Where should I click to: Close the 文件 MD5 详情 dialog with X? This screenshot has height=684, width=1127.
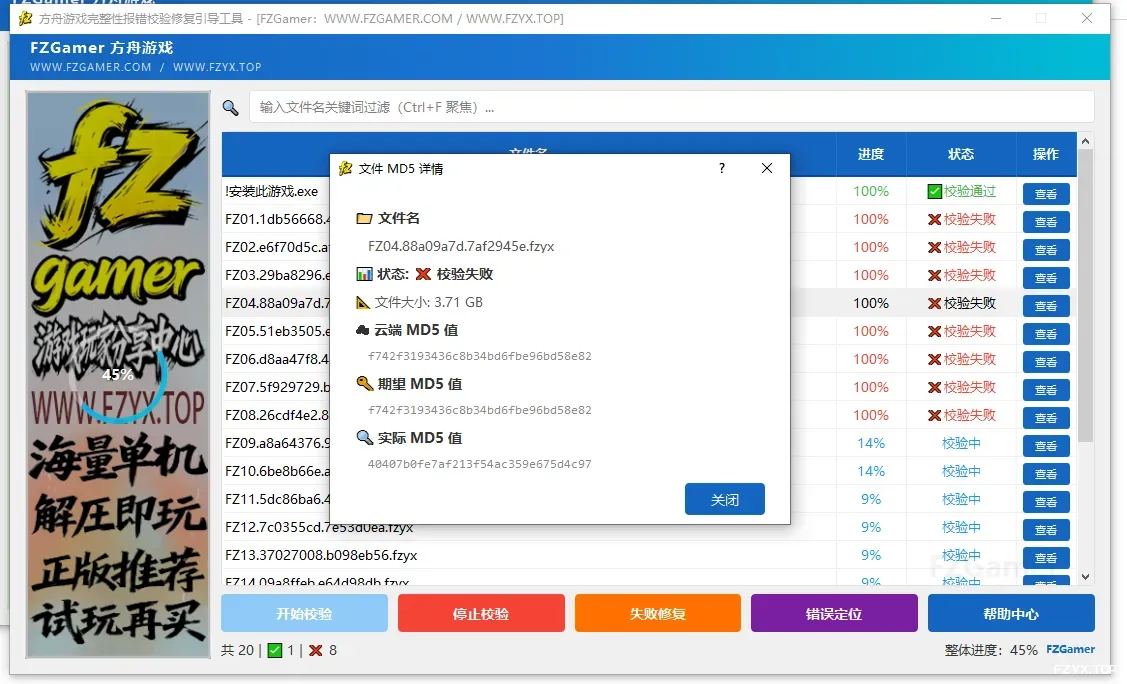[767, 168]
